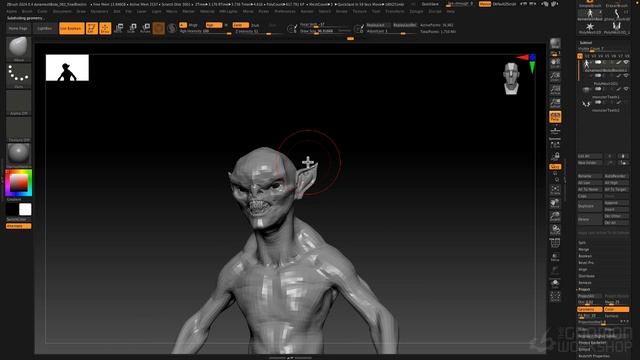Click the Solo mode icon
Screen dimensions: 640x360
(x=555, y=284)
